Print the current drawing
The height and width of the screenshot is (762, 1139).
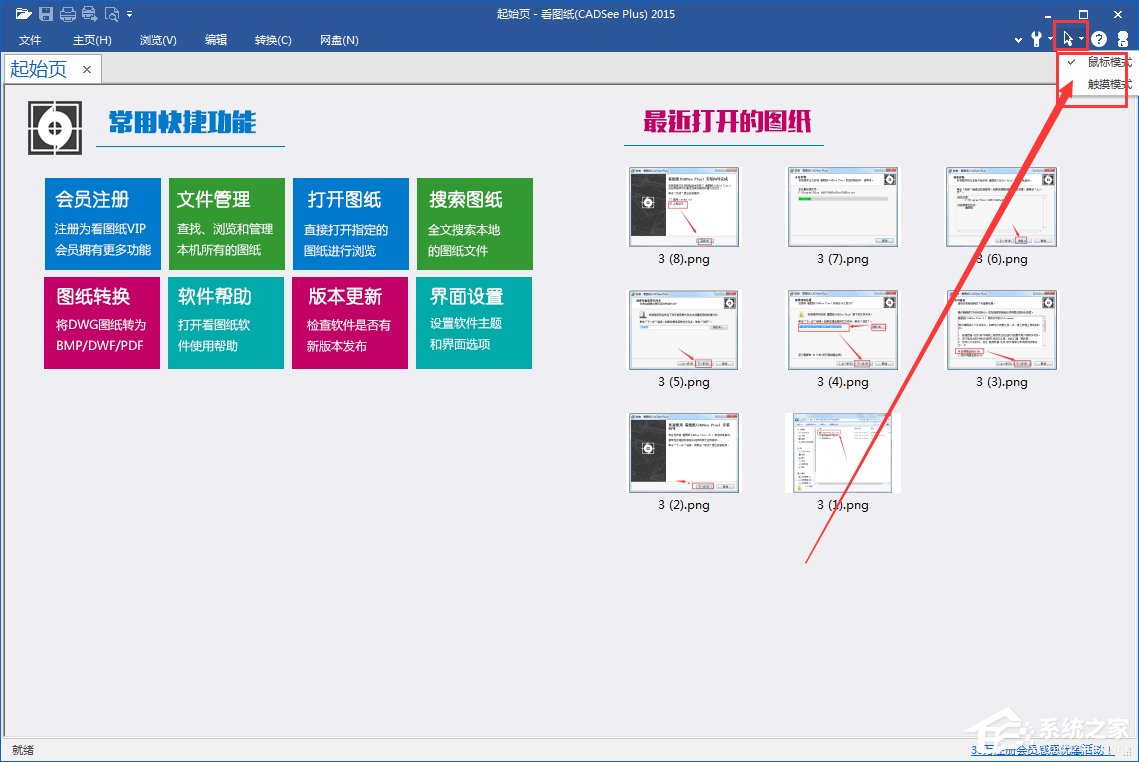point(68,14)
